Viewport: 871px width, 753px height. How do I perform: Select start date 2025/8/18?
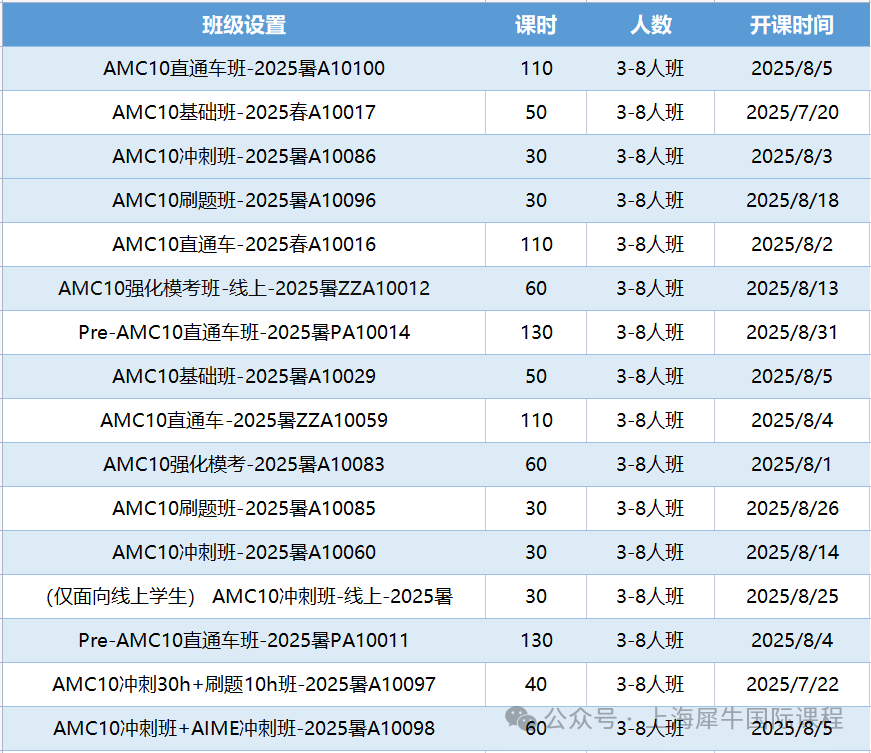click(x=792, y=200)
